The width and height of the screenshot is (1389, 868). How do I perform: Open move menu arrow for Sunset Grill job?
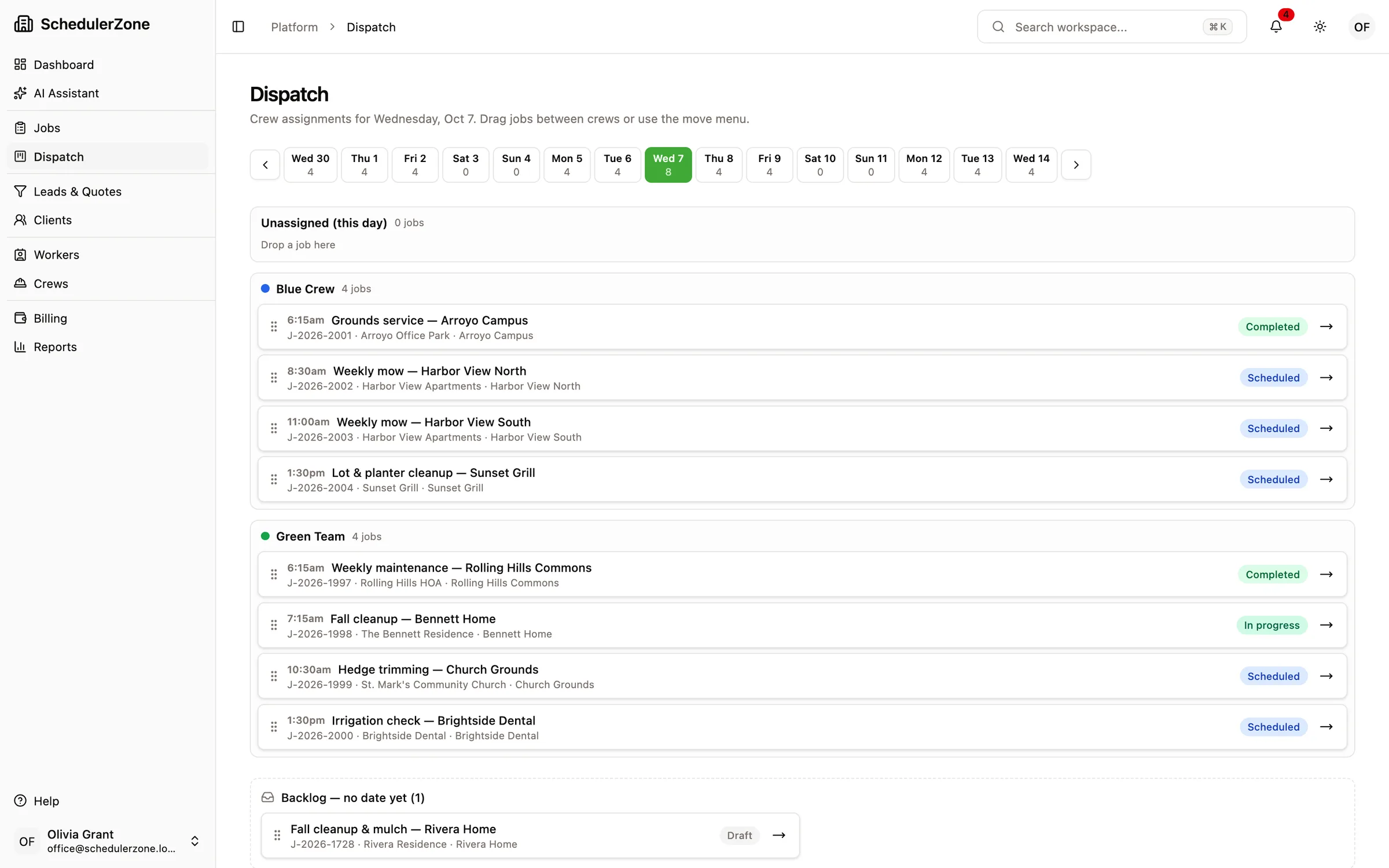click(1326, 479)
